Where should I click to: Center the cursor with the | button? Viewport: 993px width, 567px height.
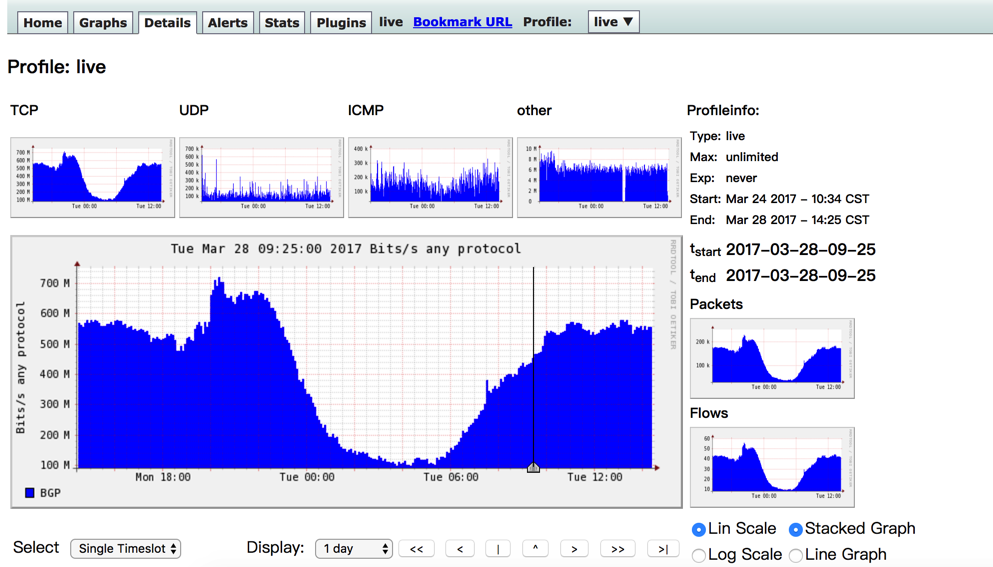click(498, 549)
